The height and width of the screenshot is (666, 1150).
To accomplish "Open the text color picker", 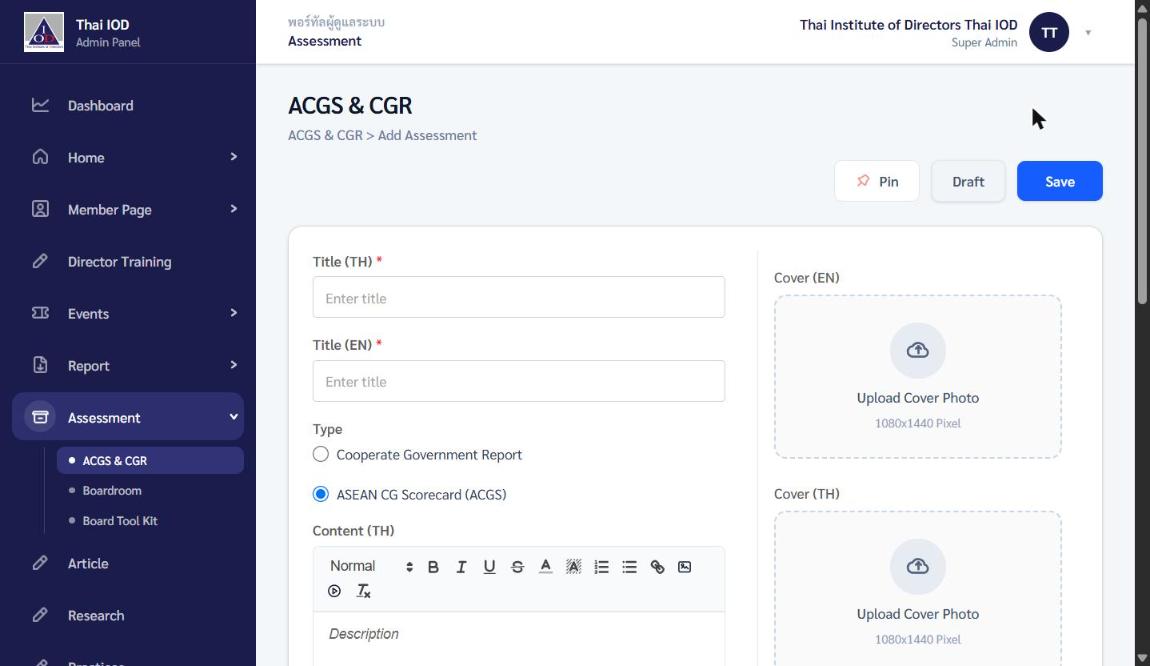I will [x=545, y=566].
